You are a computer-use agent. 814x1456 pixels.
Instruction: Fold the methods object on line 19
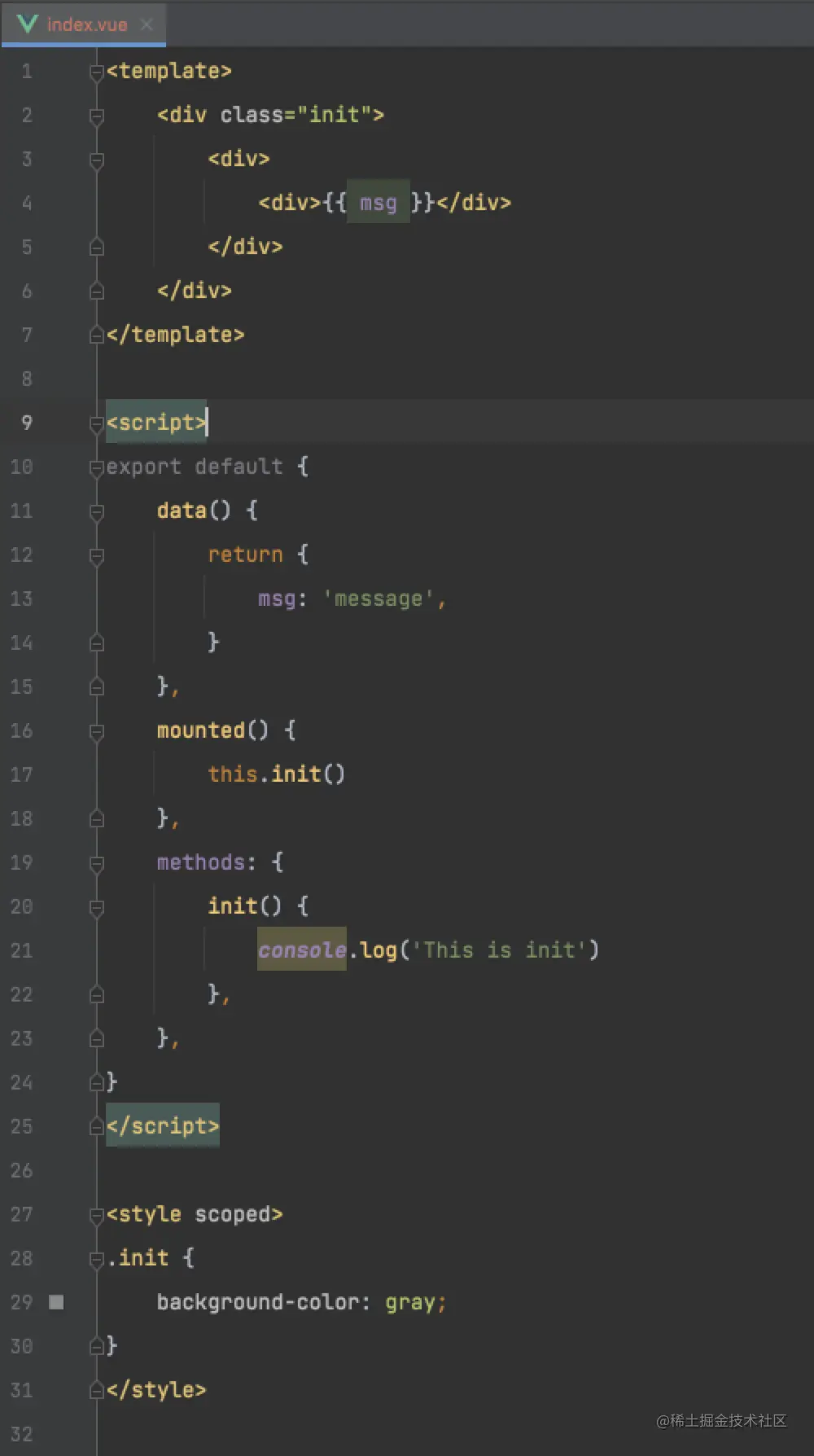(x=97, y=863)
